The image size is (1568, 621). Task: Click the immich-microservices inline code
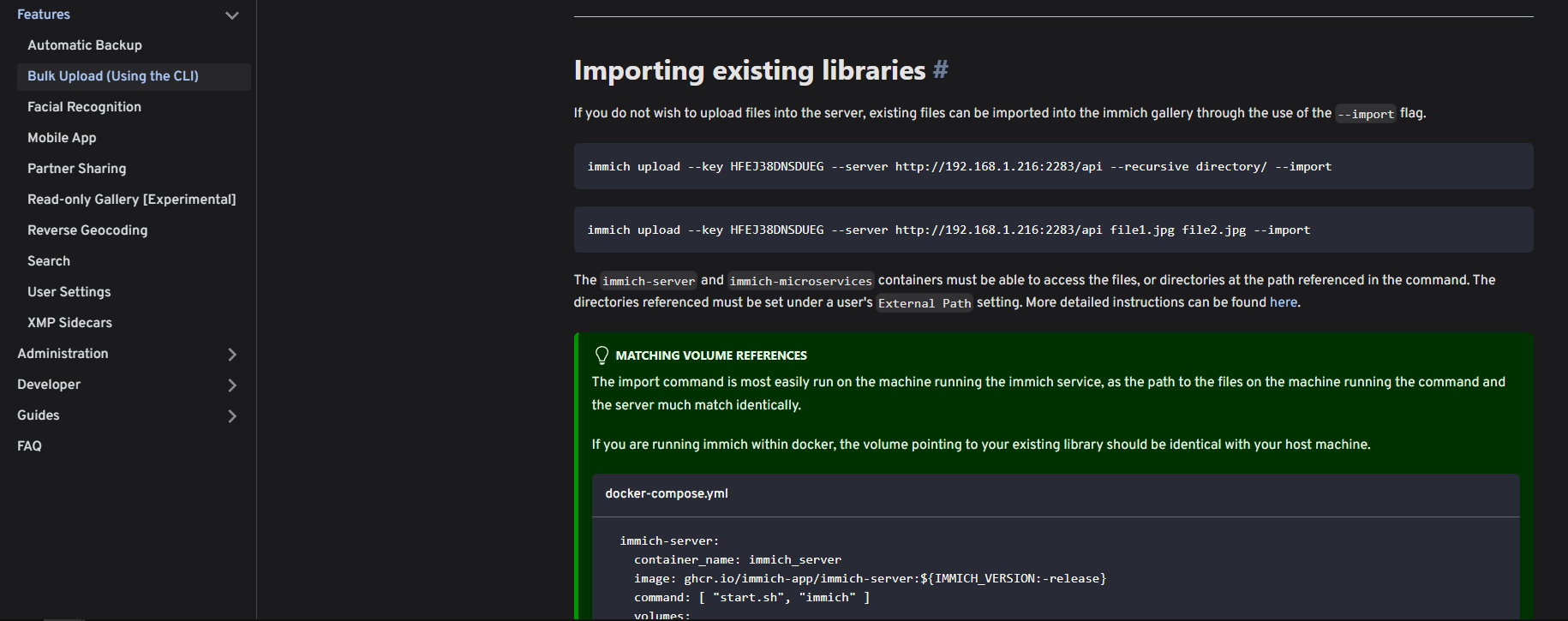pos(800,281)
